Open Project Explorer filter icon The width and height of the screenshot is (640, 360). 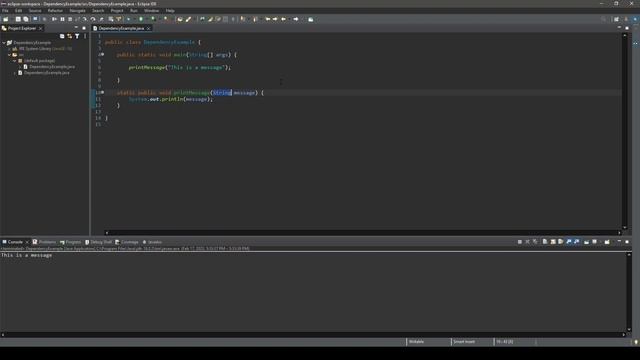77,36
